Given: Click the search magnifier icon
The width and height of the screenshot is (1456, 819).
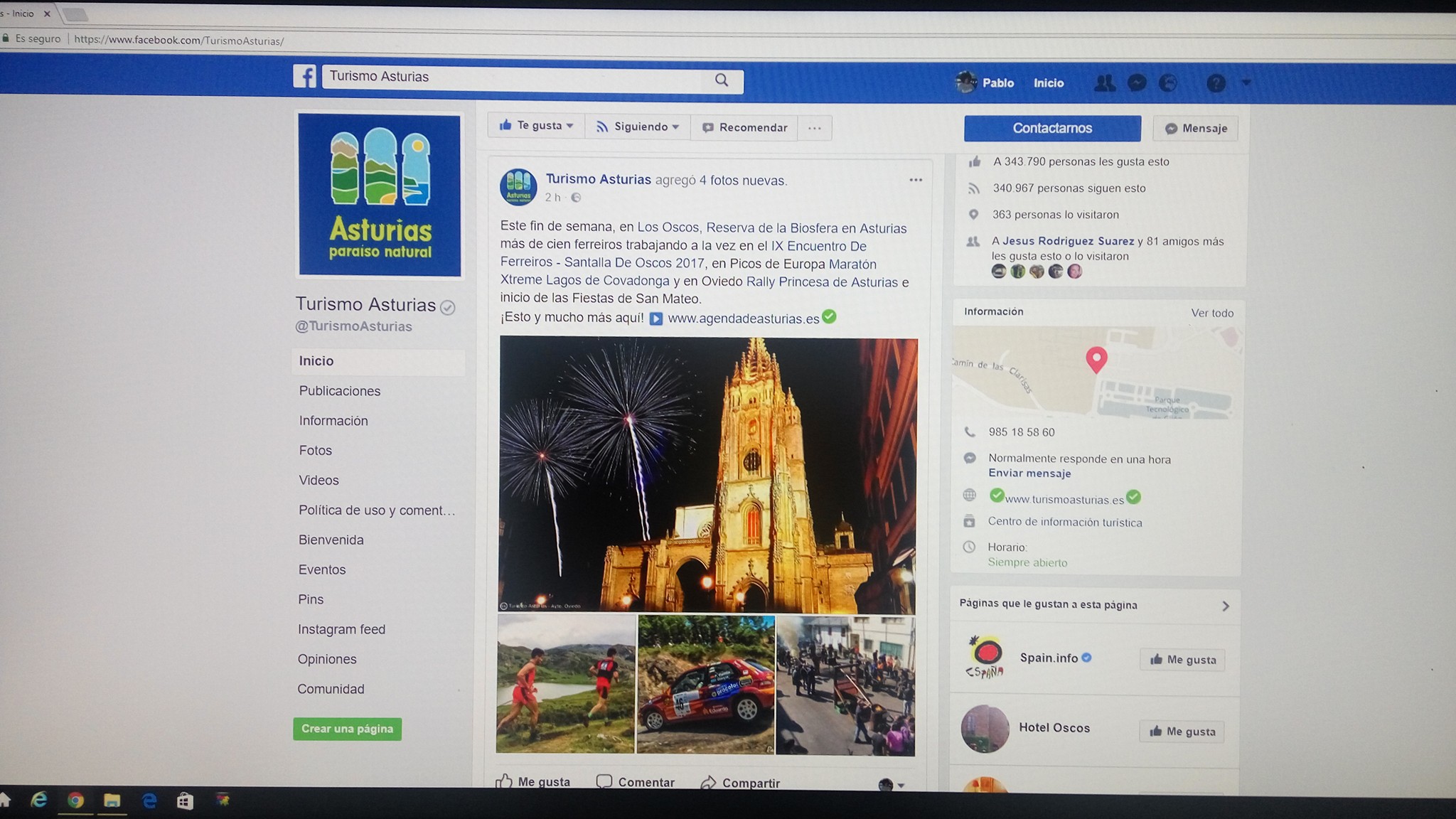Looking at the screenshot, I should point(722,80).
